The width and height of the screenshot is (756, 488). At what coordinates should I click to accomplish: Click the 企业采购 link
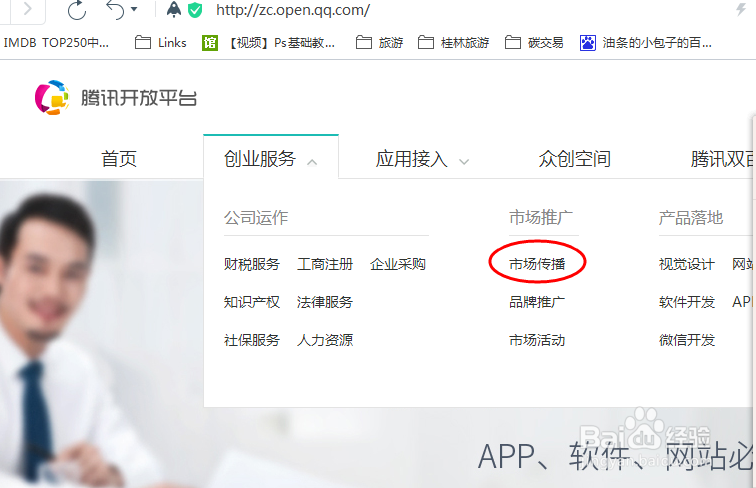point(398,264)
